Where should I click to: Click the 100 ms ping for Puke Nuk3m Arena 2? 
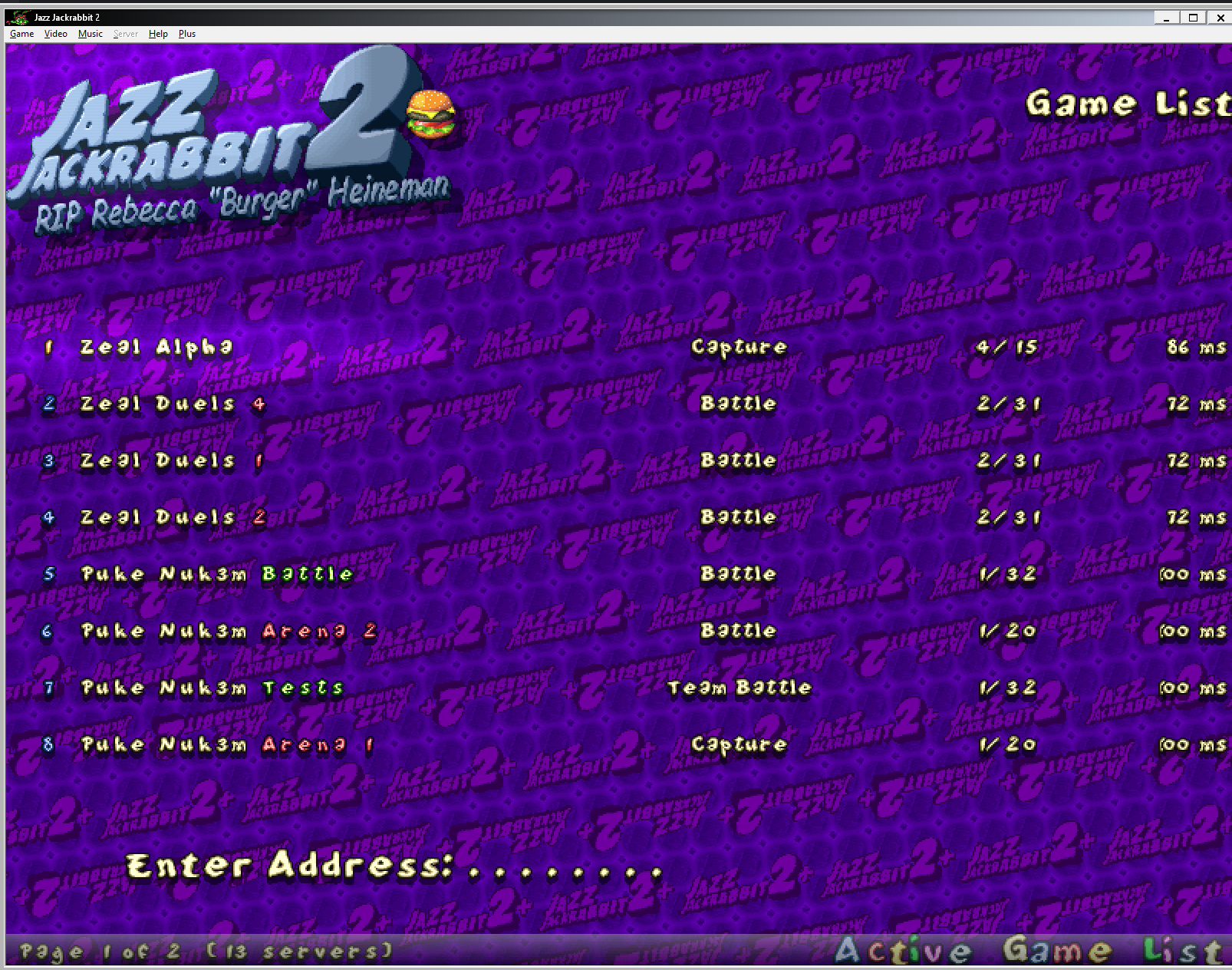tap(1193, 631)
